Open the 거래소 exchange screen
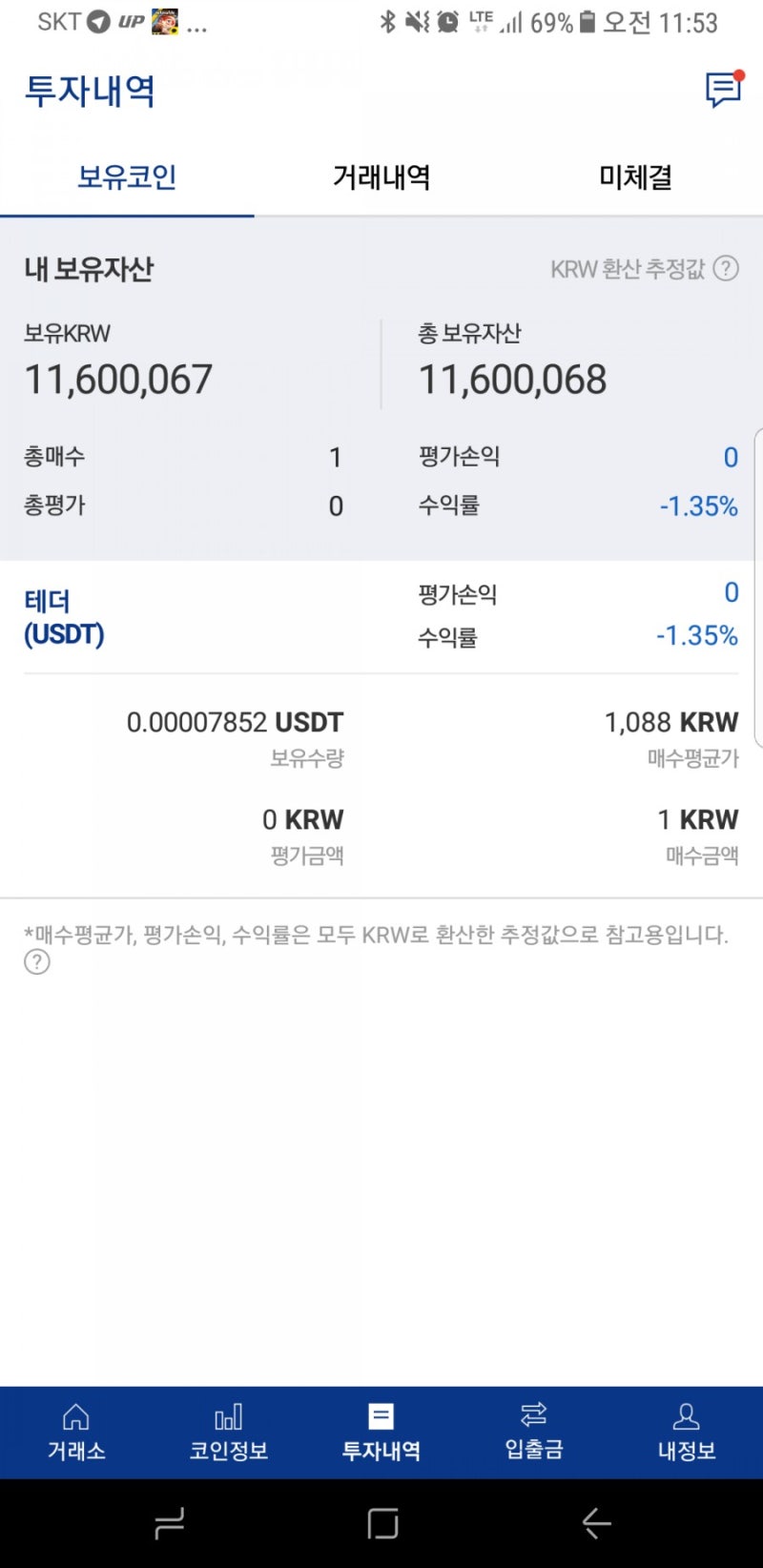 click(x=75, y=1431)
